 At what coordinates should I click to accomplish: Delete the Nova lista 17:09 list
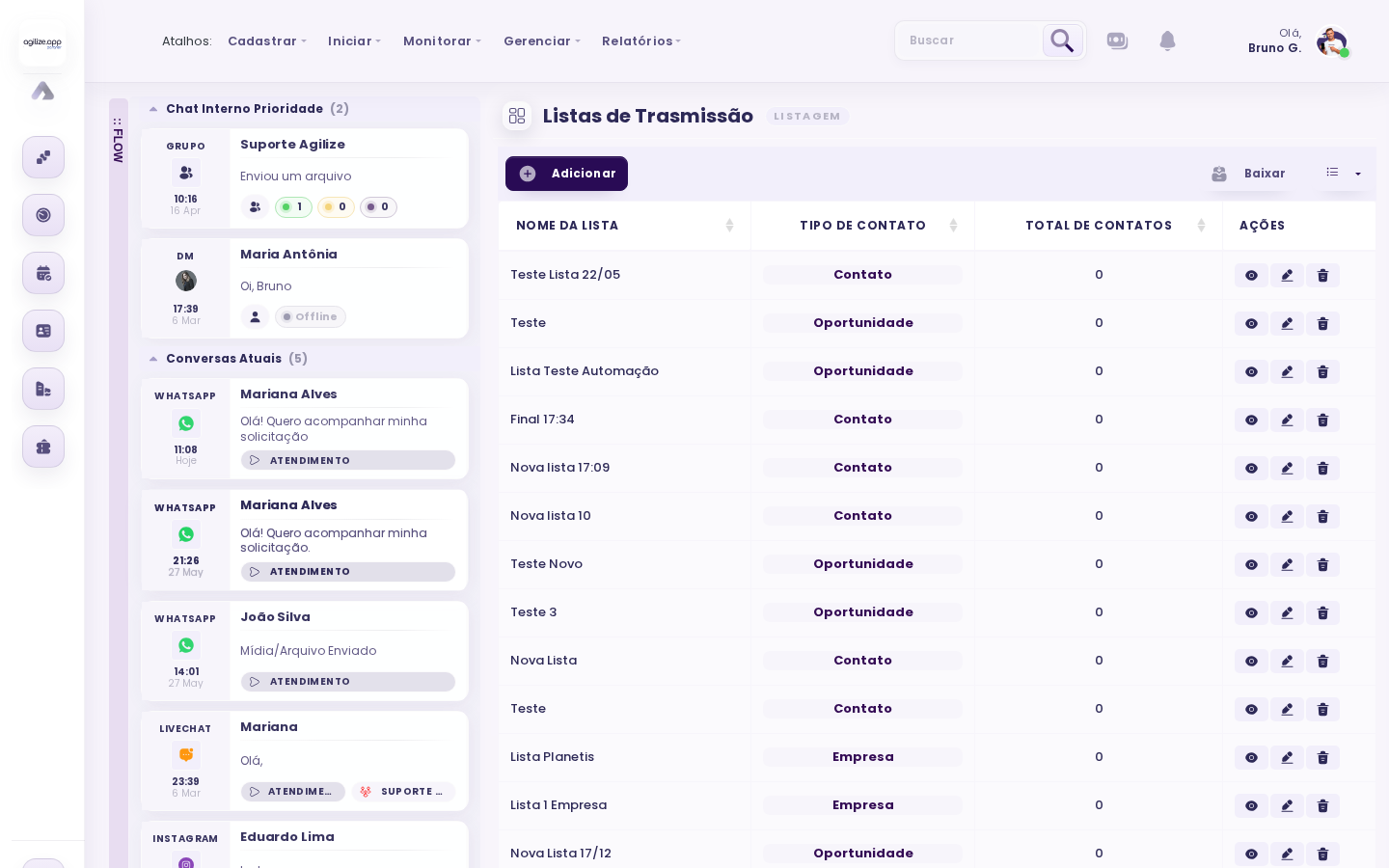[x=1322, y=469]
